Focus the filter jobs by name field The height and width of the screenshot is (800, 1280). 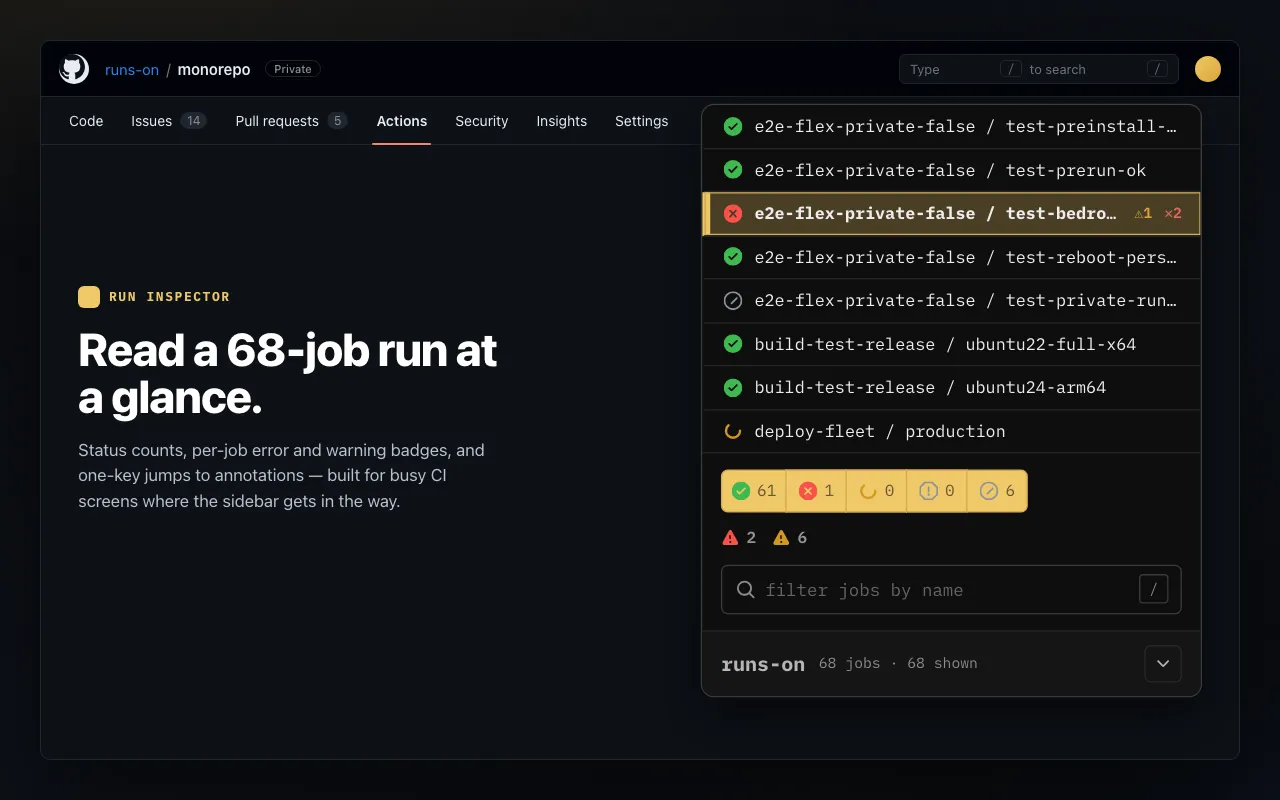pos(951,590)
